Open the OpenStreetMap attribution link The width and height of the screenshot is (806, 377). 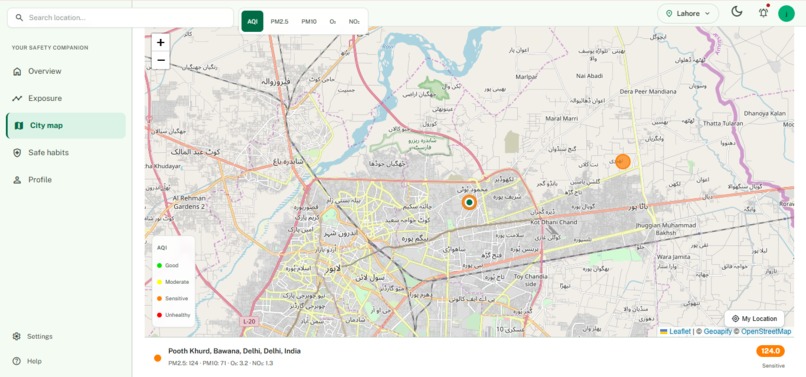click(766, 332)
